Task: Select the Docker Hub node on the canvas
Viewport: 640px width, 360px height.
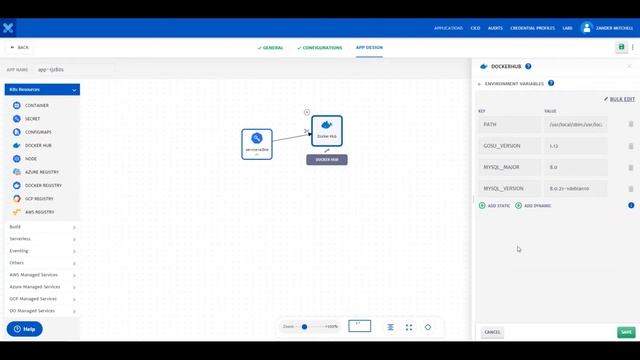Action: (x=327, y=131)
